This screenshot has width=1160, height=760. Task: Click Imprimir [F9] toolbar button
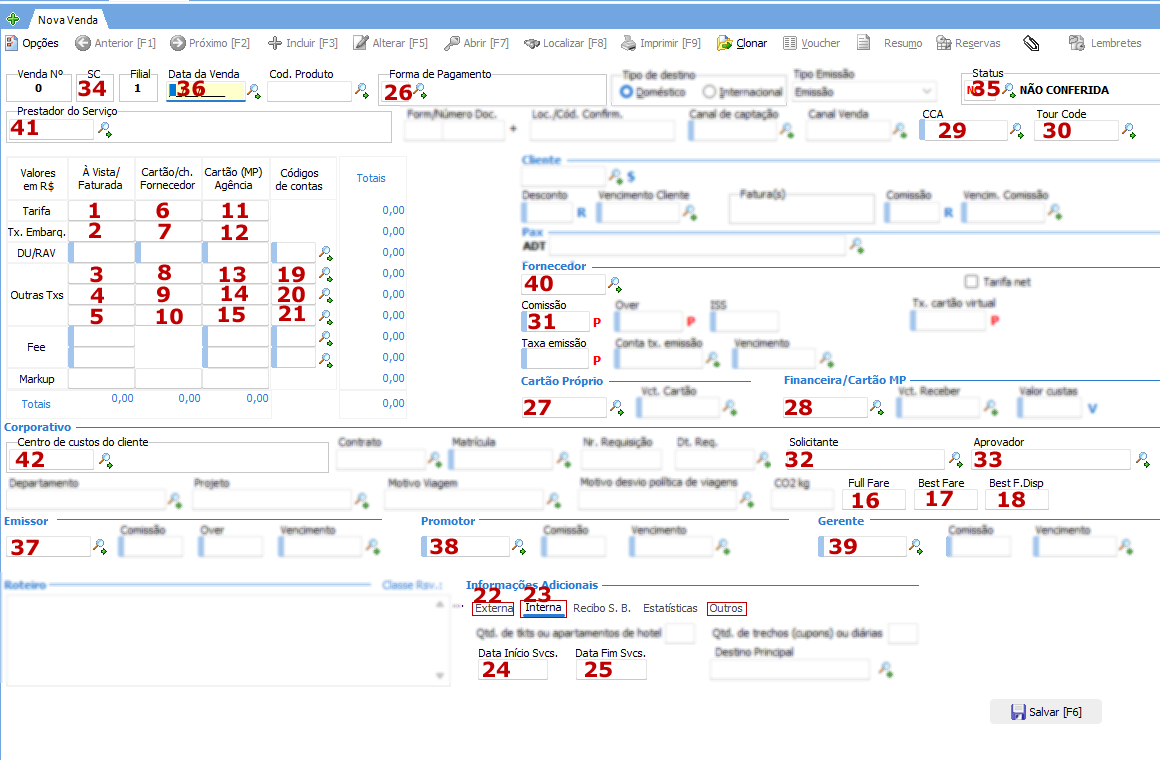(661, 43)
